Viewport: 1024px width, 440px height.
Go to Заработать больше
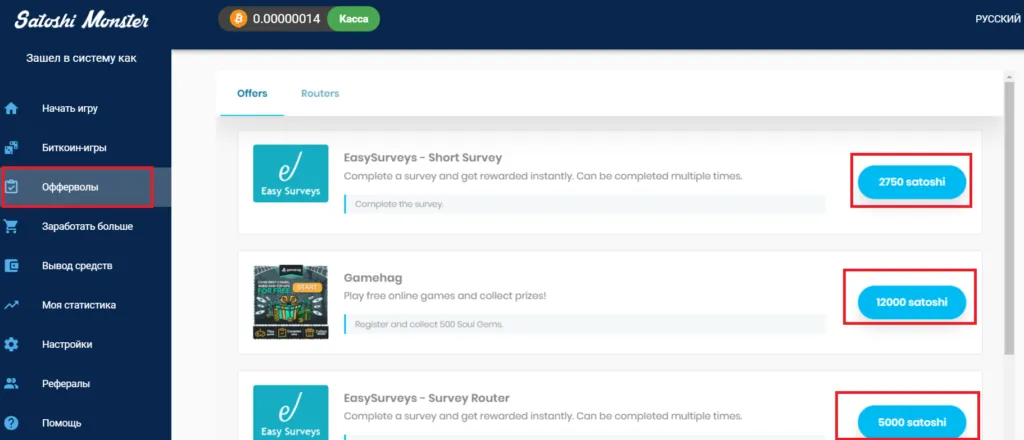[86, 227]
